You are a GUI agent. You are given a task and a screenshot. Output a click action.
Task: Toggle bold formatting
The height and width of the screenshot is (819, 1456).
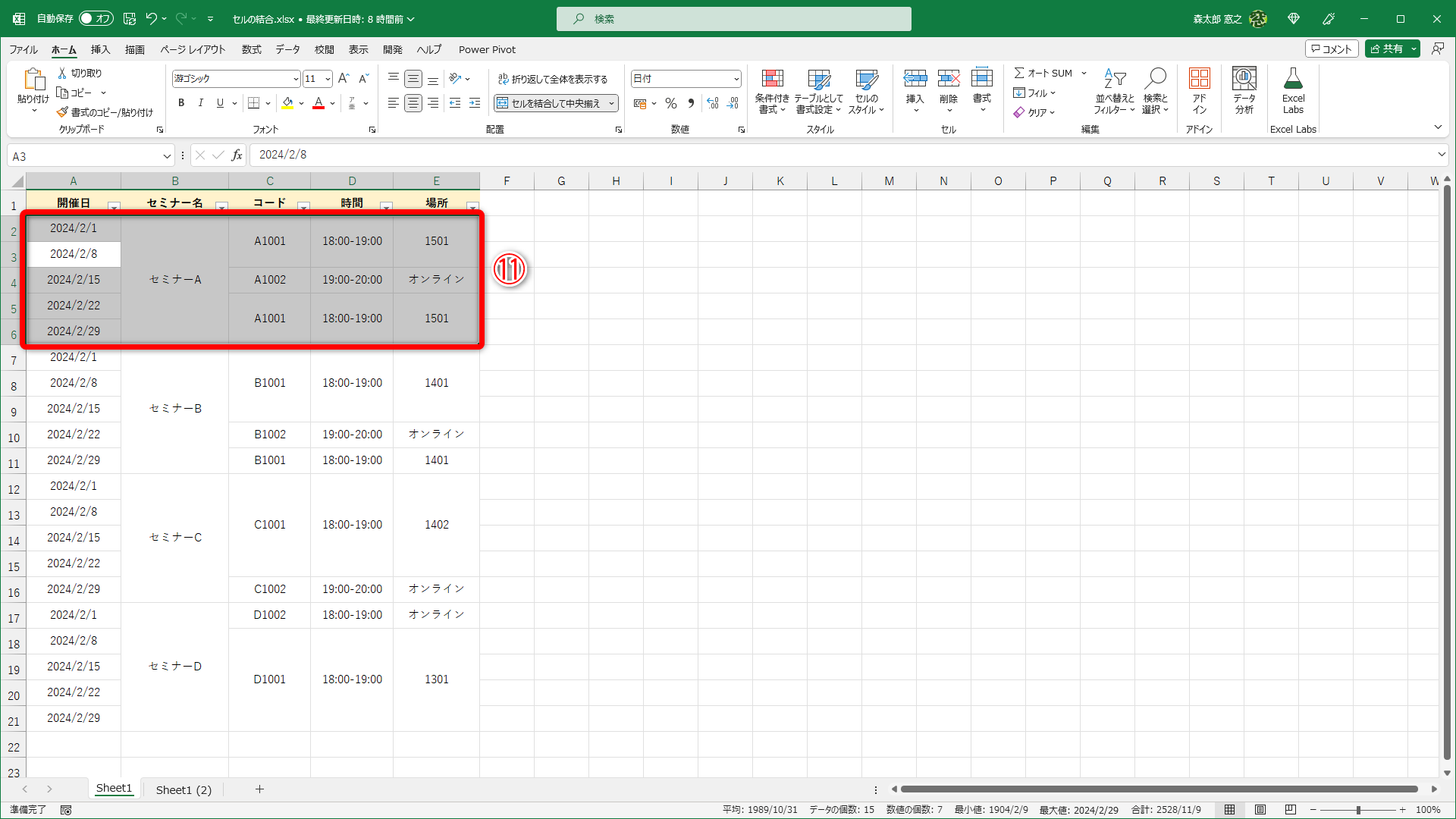click(x=180, y=103)
